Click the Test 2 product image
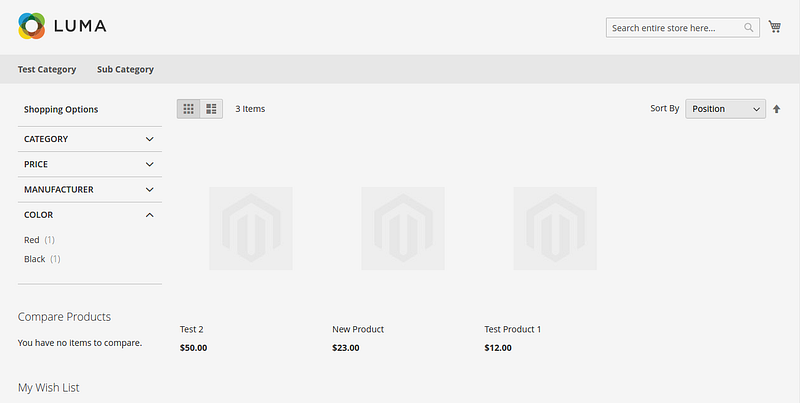The height and width of the screenshot is (403, 800). click(251, 228)
